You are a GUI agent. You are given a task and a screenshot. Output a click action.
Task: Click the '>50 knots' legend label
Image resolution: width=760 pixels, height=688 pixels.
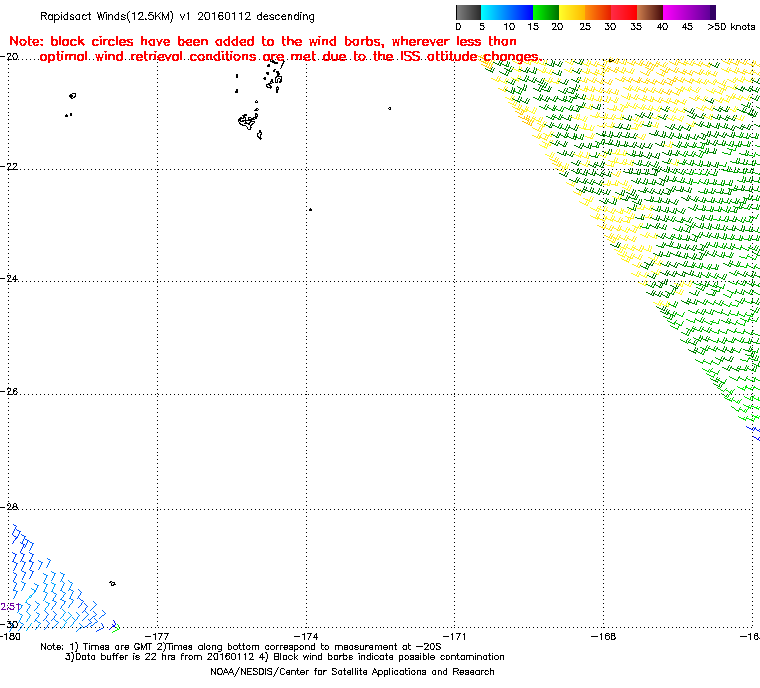731,27
